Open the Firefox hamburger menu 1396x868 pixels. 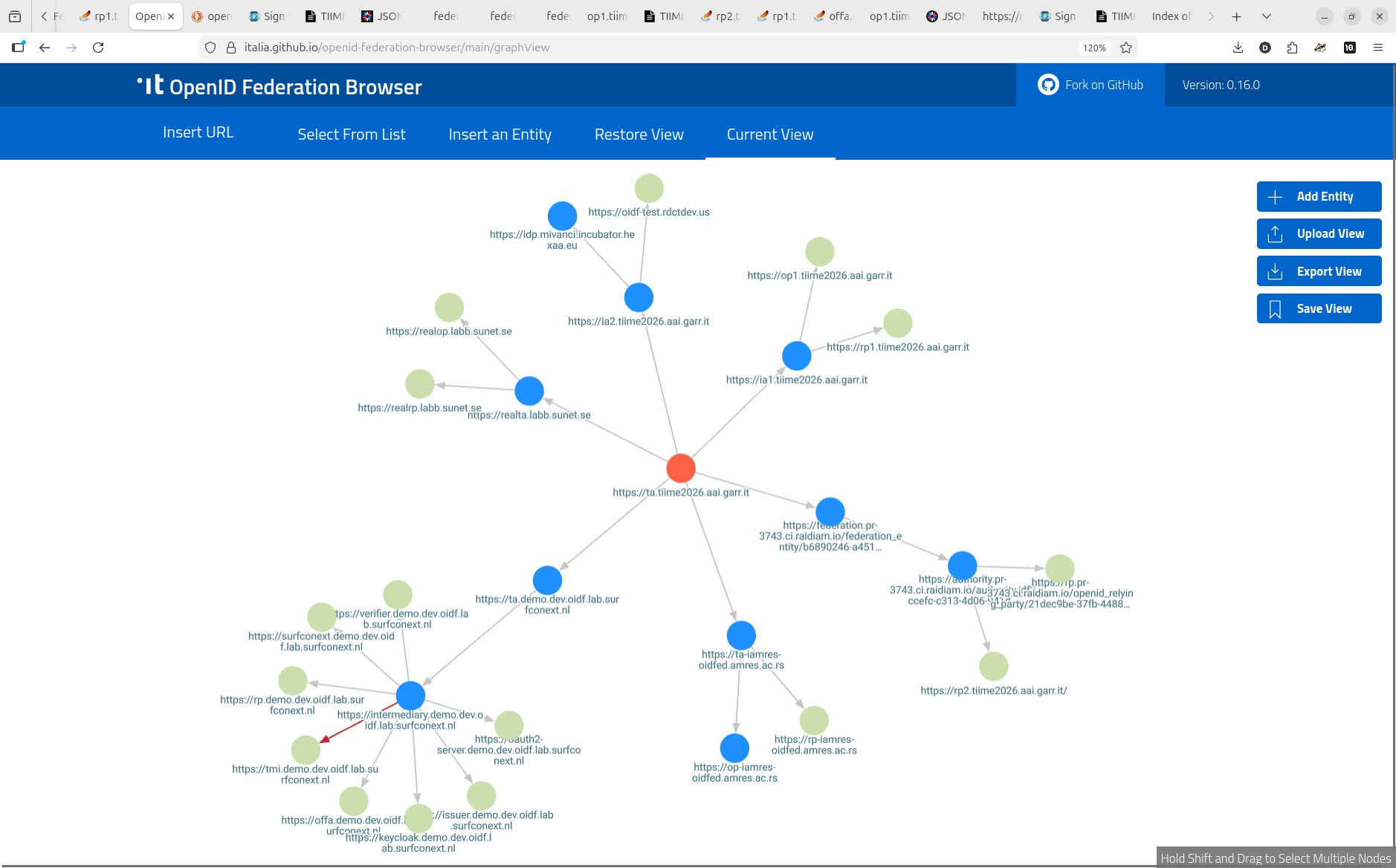1377,47
